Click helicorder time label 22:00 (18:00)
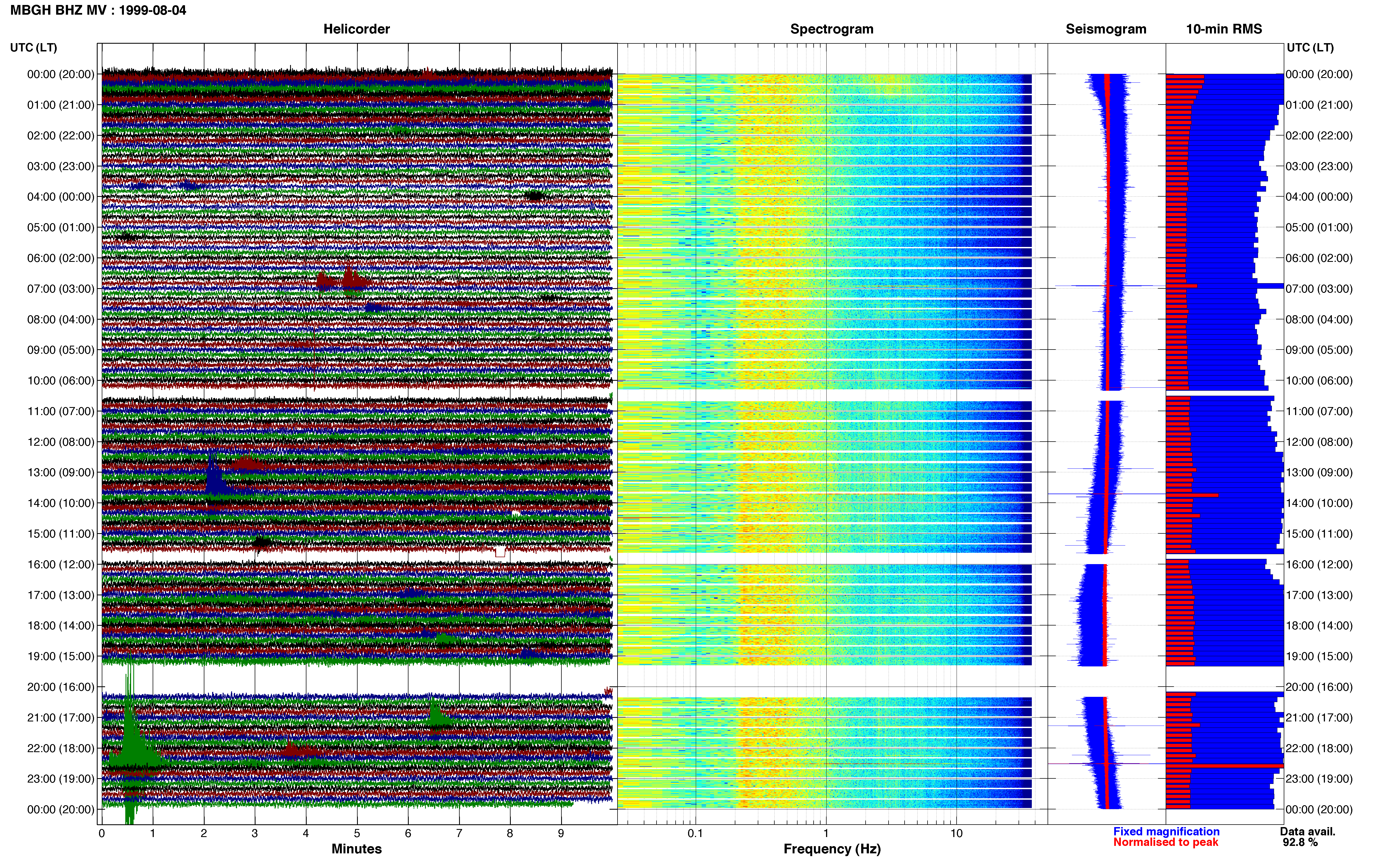The height and width of the screenshot is (868, 1388). (x=61, y=748)
